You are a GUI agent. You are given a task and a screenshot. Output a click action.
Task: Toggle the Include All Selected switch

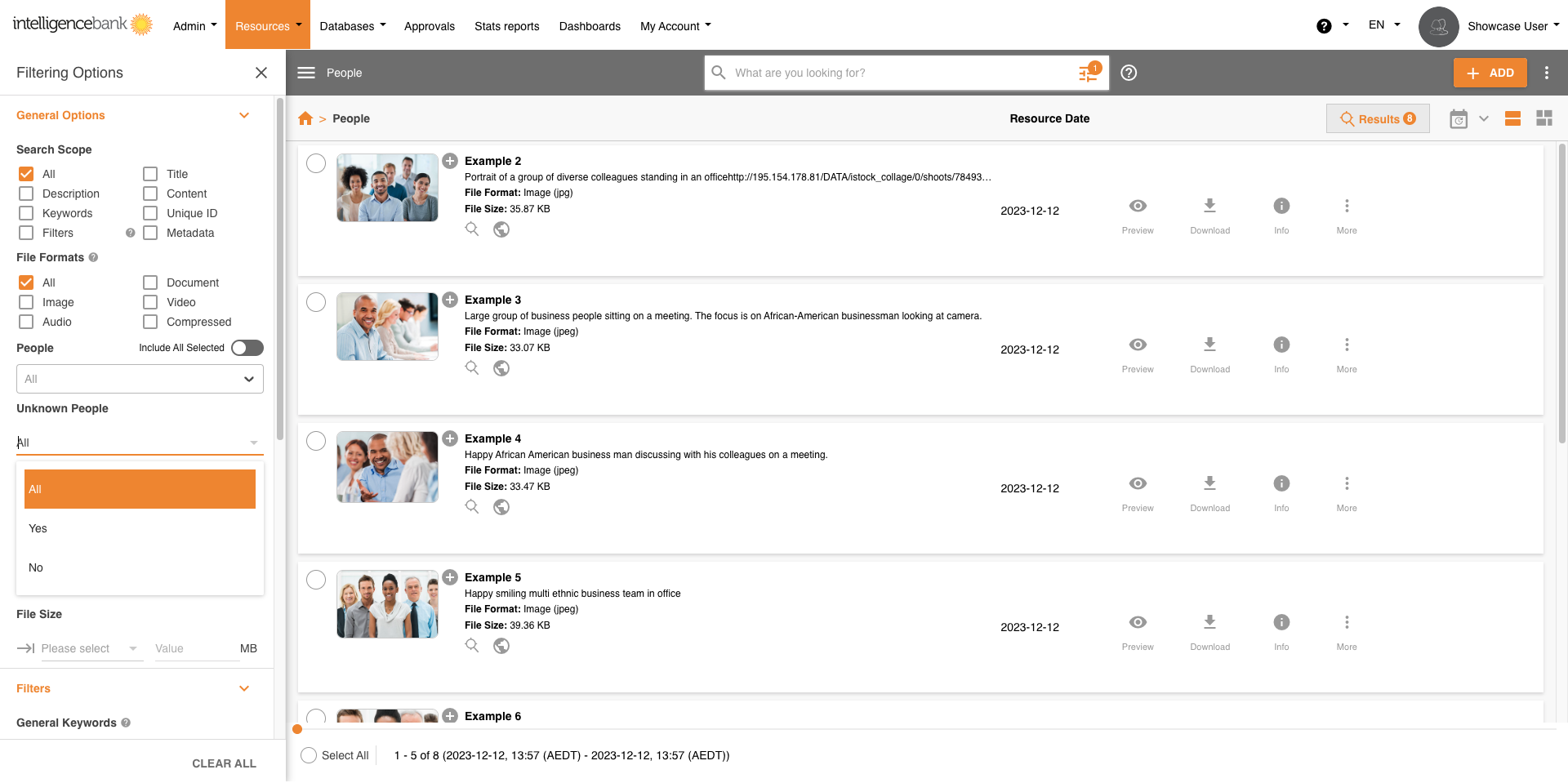pos(247,348)
